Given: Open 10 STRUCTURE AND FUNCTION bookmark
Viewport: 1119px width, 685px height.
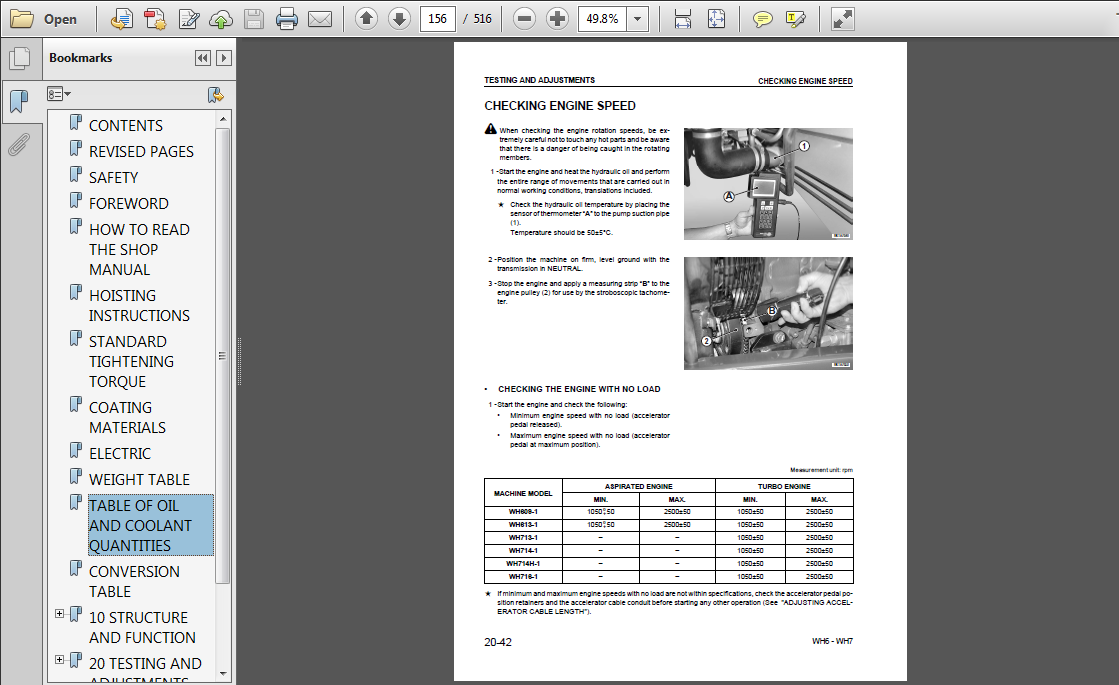Looking at the screenshot, I should tap(142, 627).
